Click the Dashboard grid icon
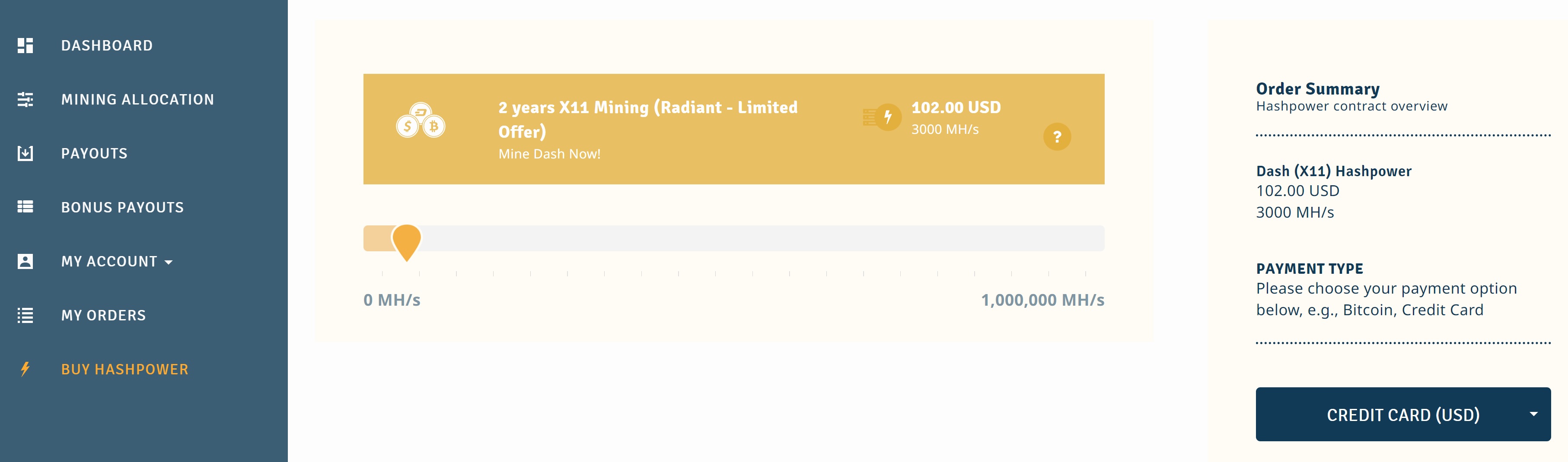Image resolution: width=1568 pixels, height=462 pixels. tap(25, 46)
